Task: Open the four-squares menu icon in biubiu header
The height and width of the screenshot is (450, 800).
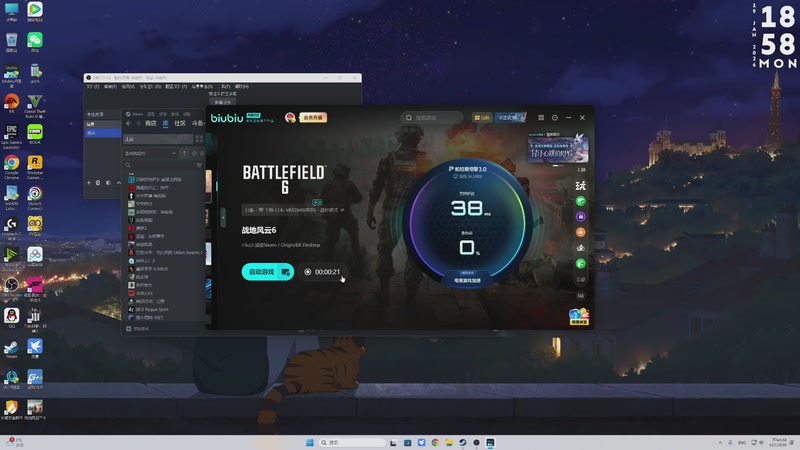Action: [x=541, y=118]
